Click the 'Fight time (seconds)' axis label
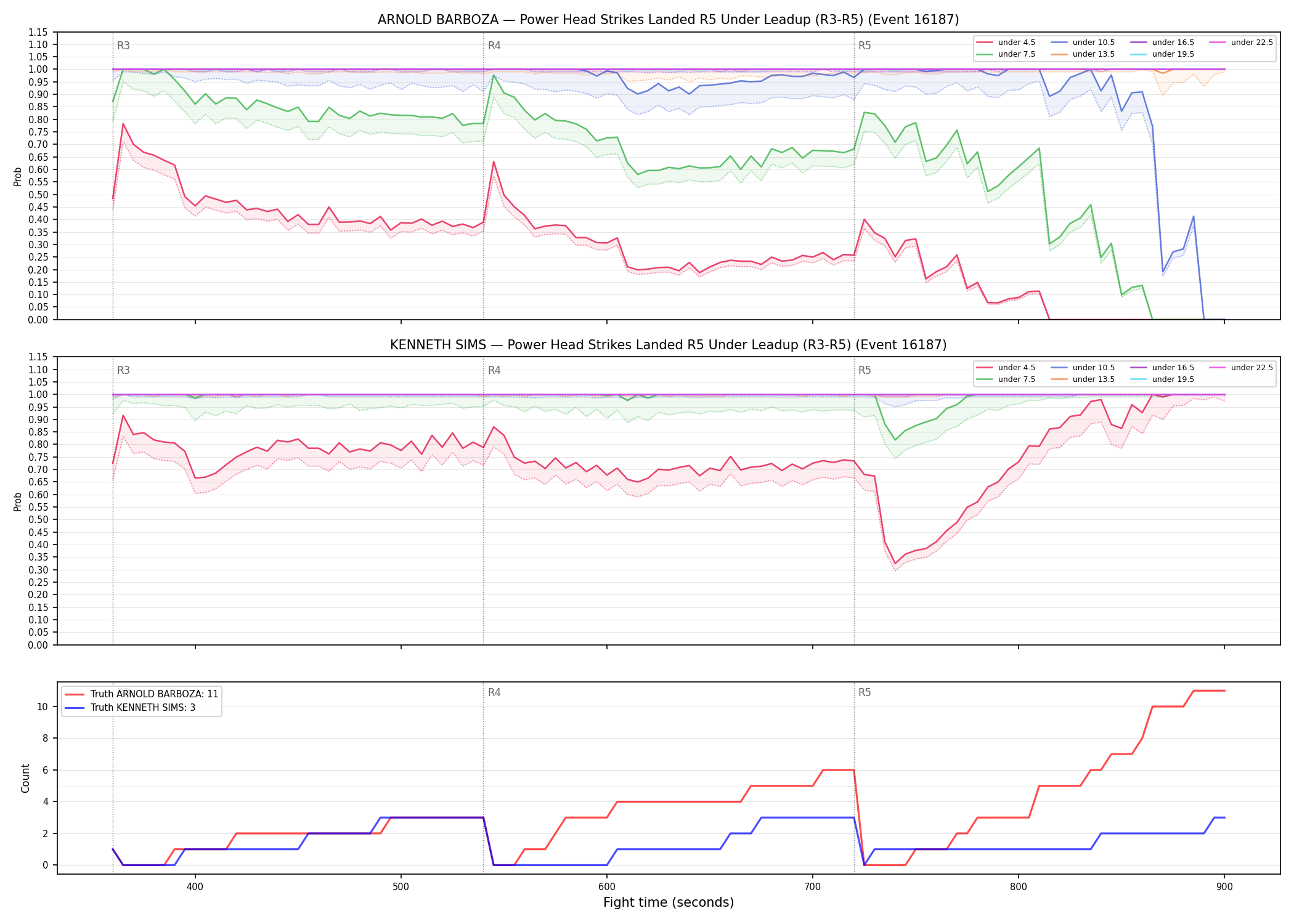Viewport: 1294px width, 924px height. pyautogui.click(x=669, y=902)
